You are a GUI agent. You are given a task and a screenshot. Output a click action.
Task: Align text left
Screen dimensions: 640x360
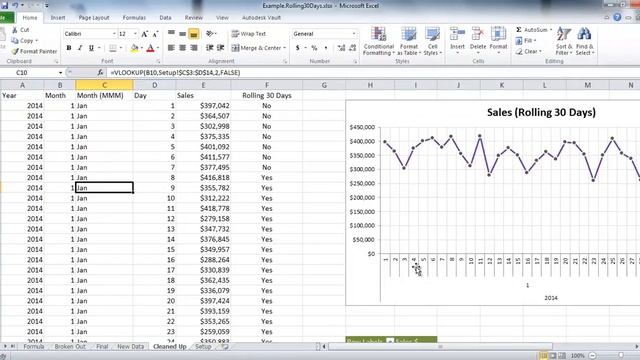(171, 48)
